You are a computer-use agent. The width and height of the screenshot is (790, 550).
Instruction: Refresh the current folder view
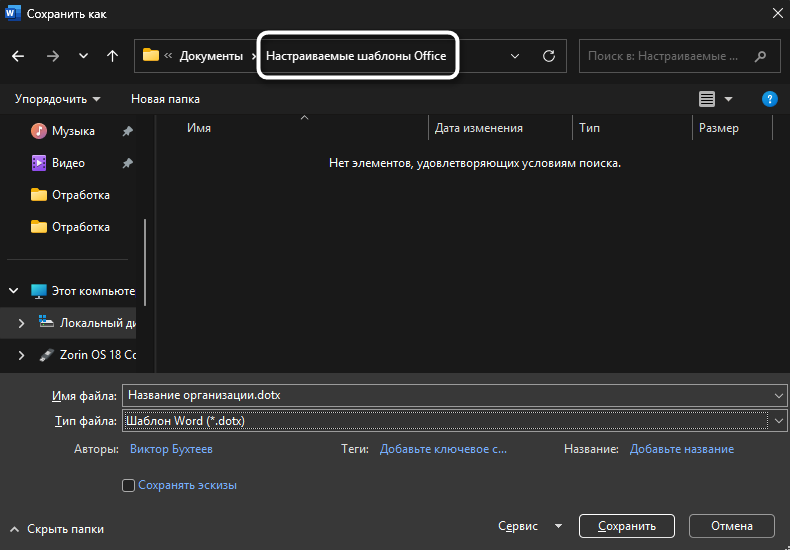[x=548, y=56]
